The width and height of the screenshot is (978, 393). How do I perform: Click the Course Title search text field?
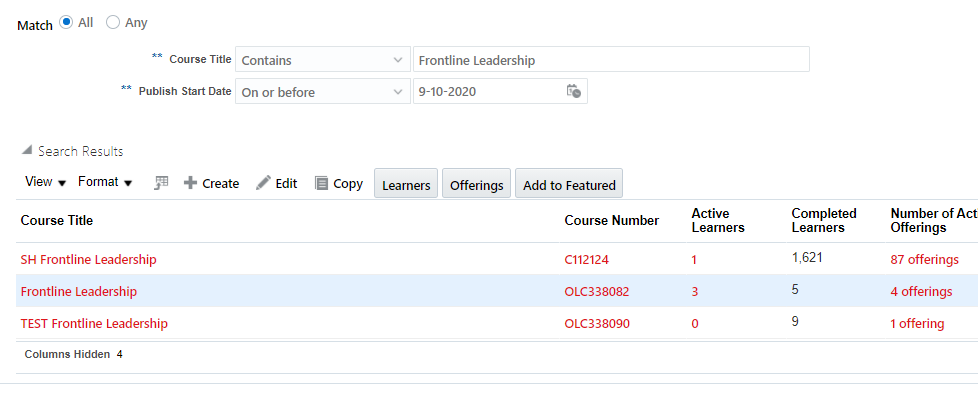tap(611, 60)
